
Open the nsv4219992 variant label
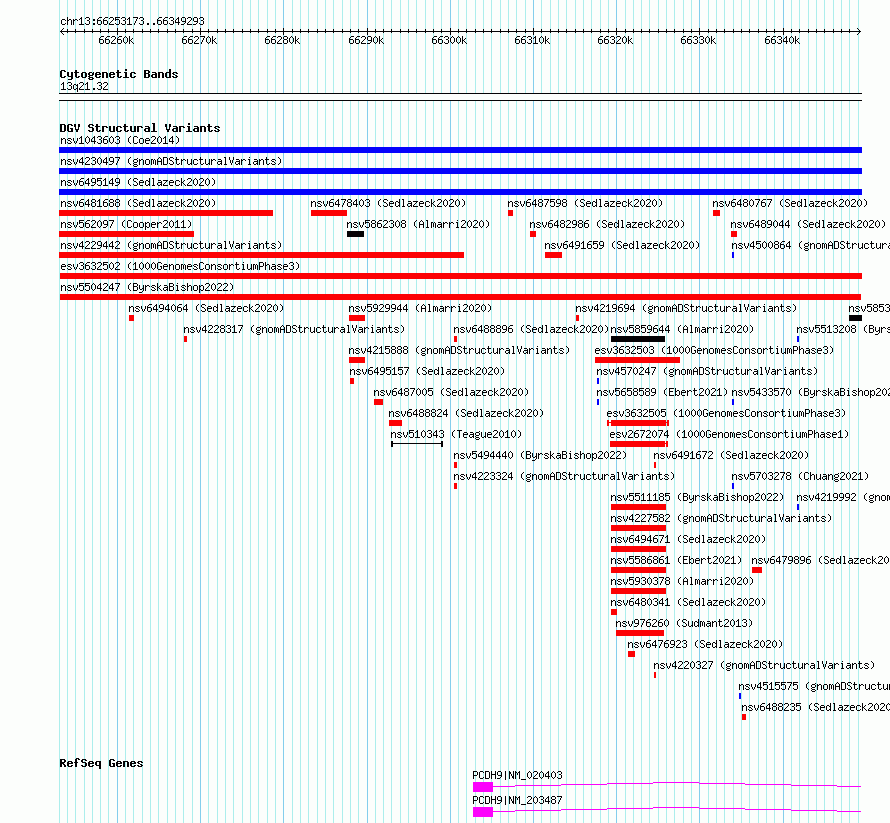[x=842, y=497]
